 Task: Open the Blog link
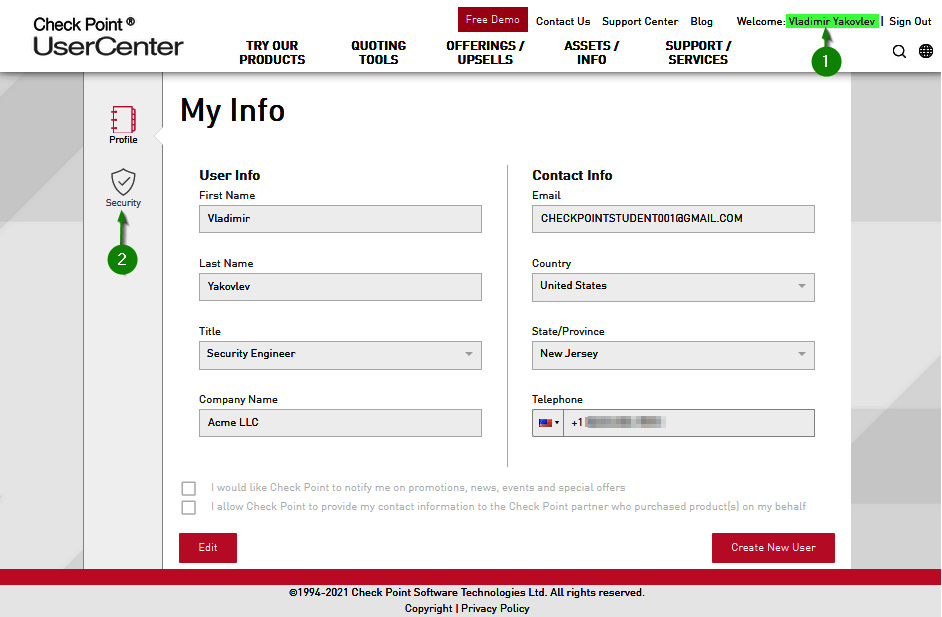click(x=701, y=22)
